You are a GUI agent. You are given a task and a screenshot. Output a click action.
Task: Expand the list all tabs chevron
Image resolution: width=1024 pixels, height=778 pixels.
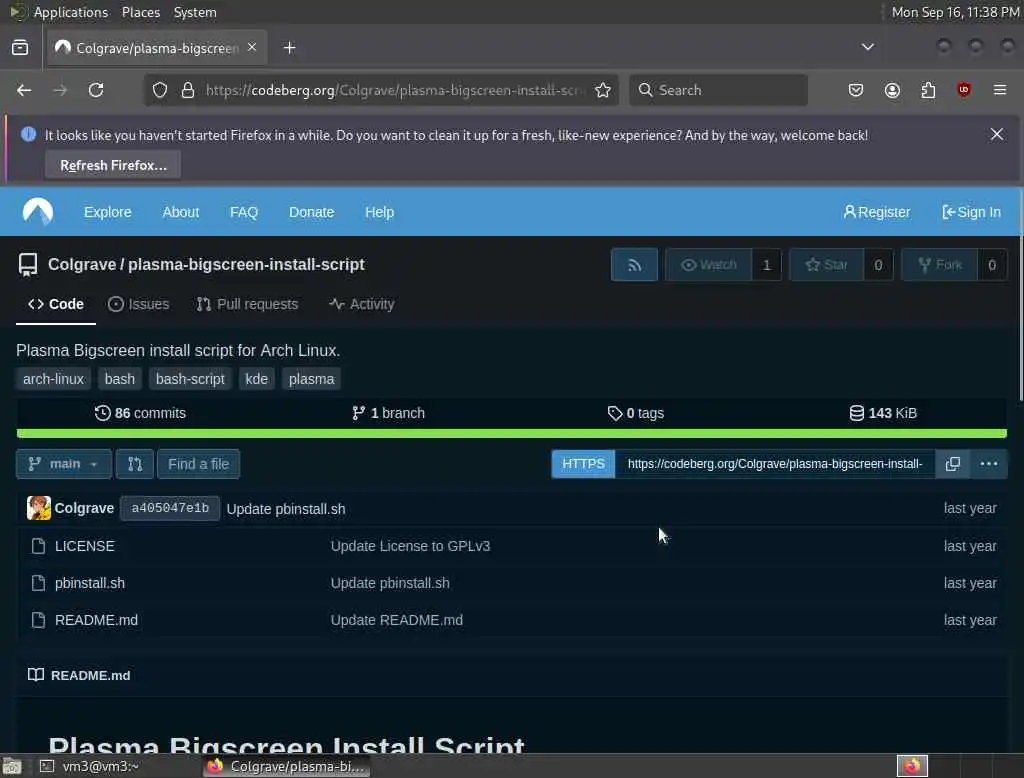[x=867, y=47]
